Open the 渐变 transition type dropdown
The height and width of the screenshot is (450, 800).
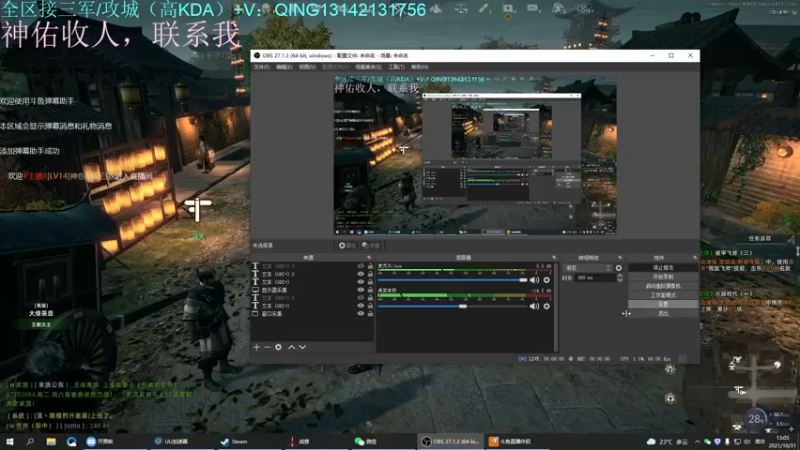(587, 268)
